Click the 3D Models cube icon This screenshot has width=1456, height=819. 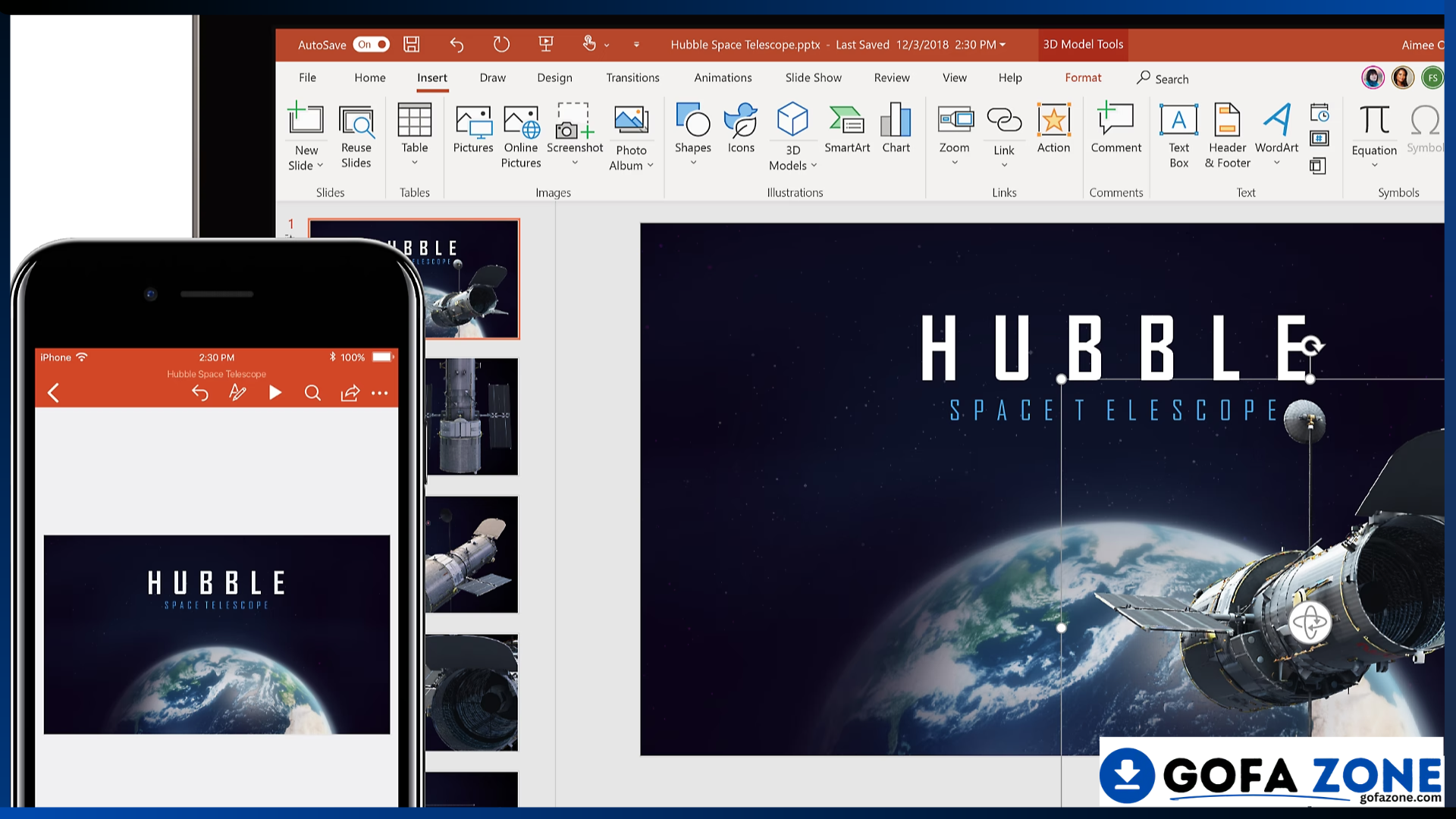[792, 119]
